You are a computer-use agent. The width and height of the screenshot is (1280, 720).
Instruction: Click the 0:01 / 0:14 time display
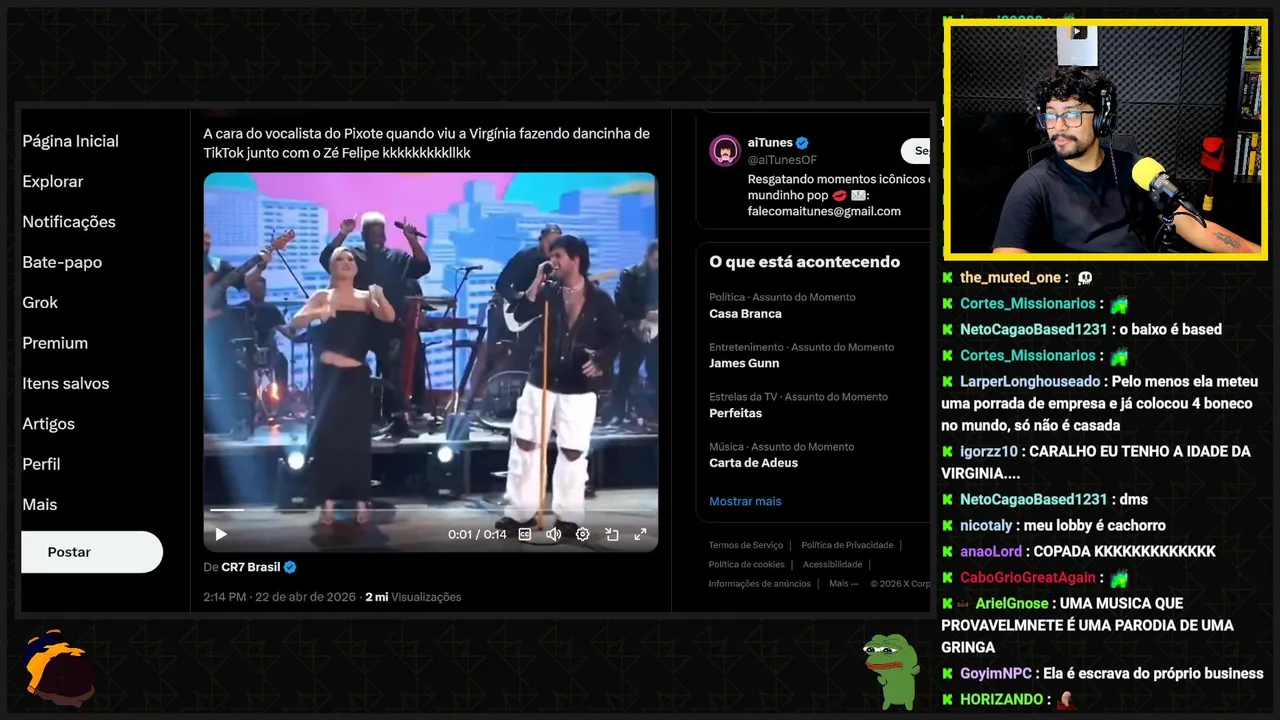point(477,535)
